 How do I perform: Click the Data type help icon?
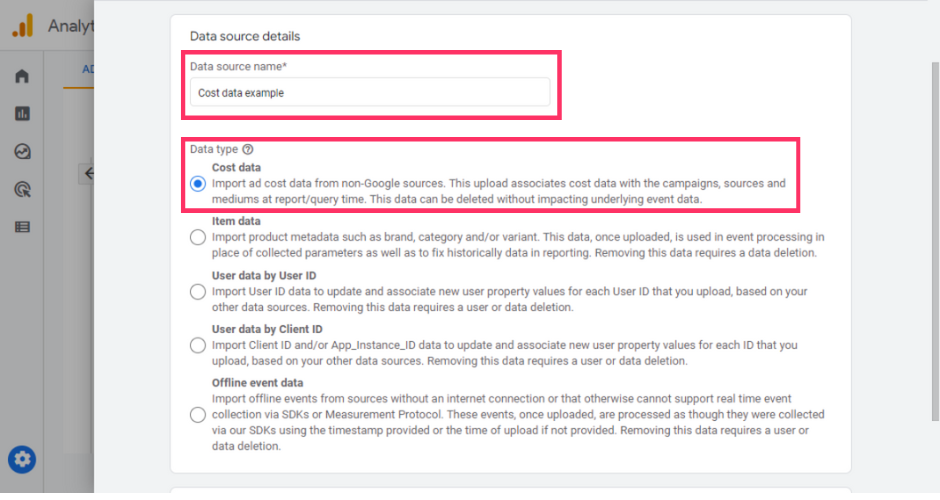(x=248, y=149)
